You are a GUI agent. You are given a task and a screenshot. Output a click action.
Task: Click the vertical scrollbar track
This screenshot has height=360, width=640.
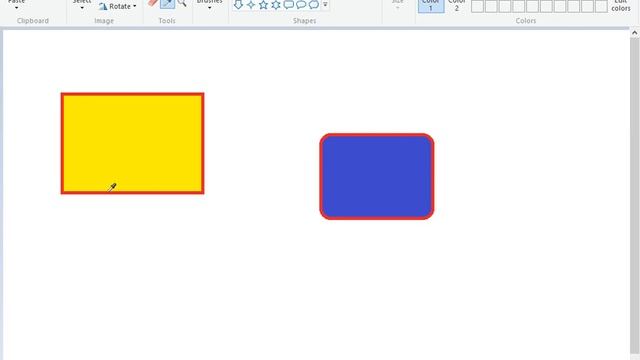coord(635,196)
